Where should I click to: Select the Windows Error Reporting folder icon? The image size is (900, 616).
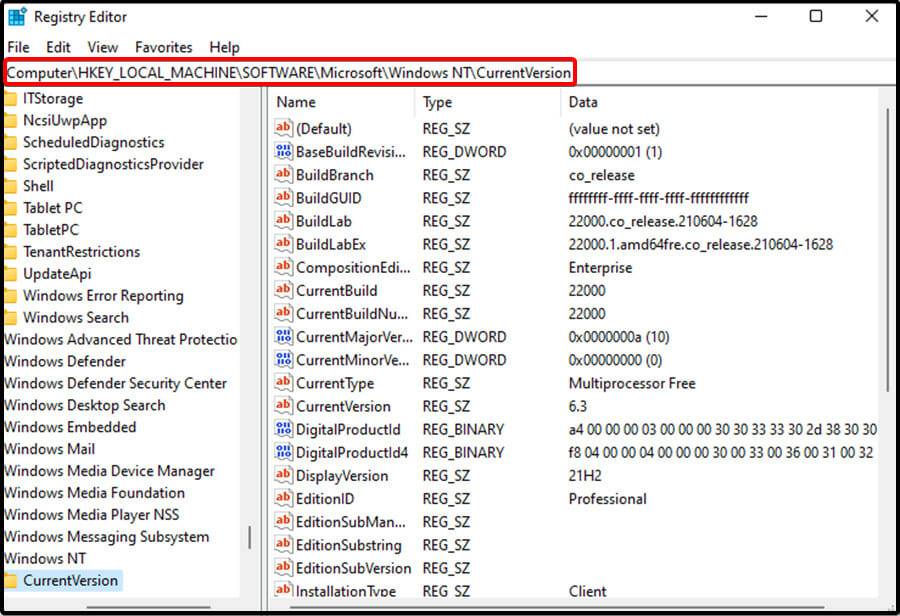[x=10, y=296]
